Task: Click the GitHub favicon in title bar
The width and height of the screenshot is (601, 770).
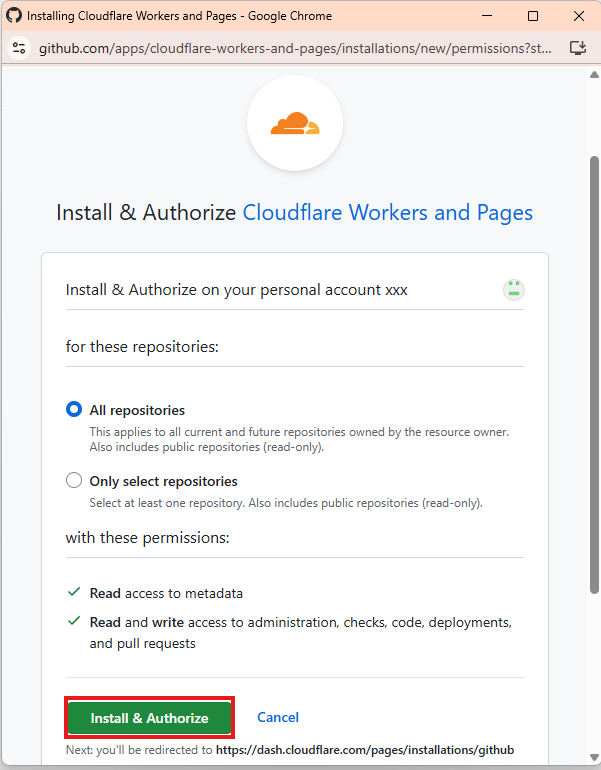Action: point(14,15)
